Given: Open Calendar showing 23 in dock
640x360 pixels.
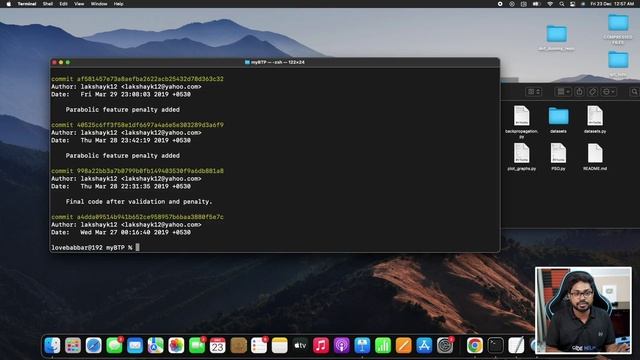Looking at the screenshot, I should coord(218,346).
